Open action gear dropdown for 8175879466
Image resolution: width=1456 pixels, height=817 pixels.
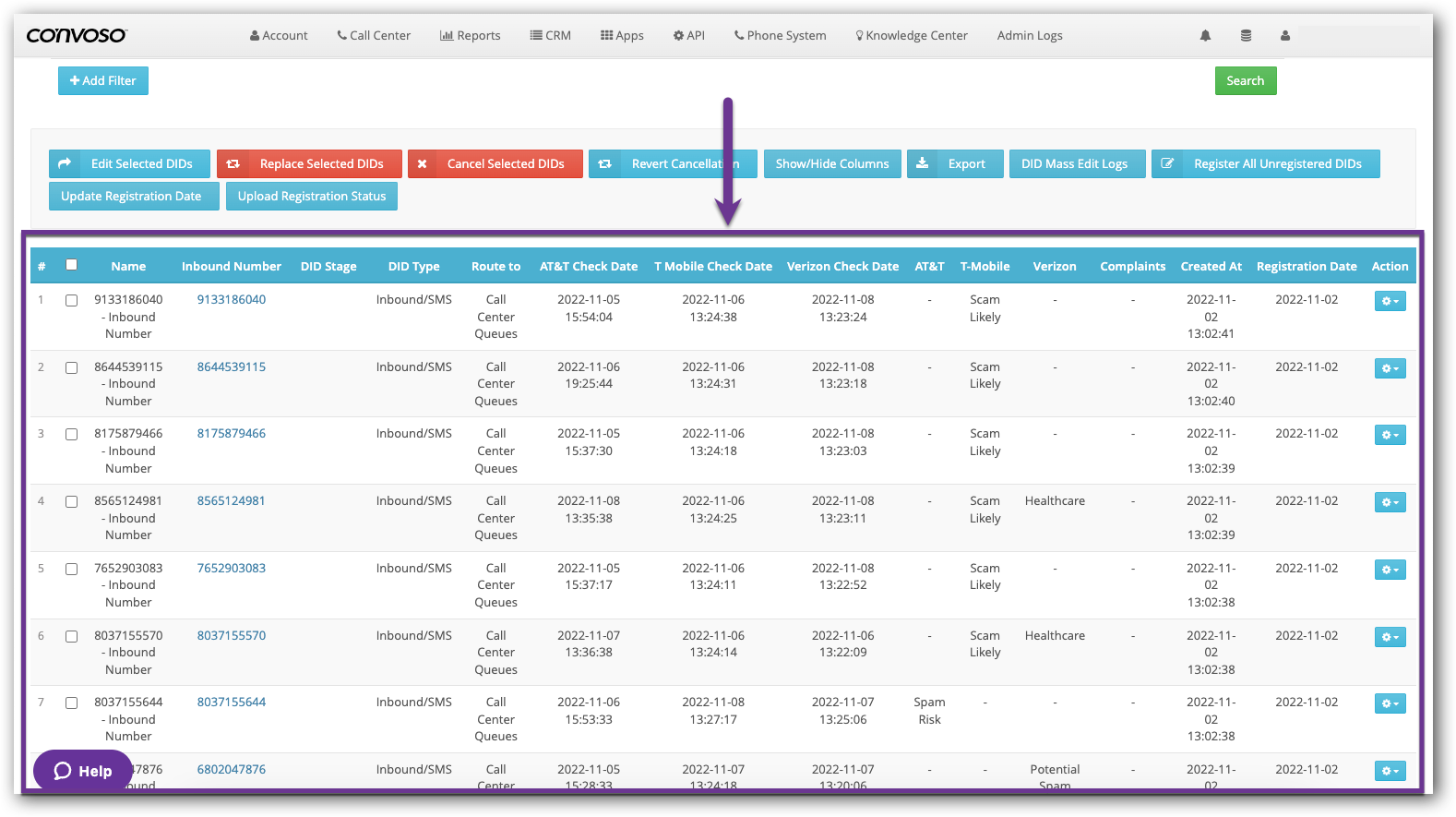point(1390,435)
